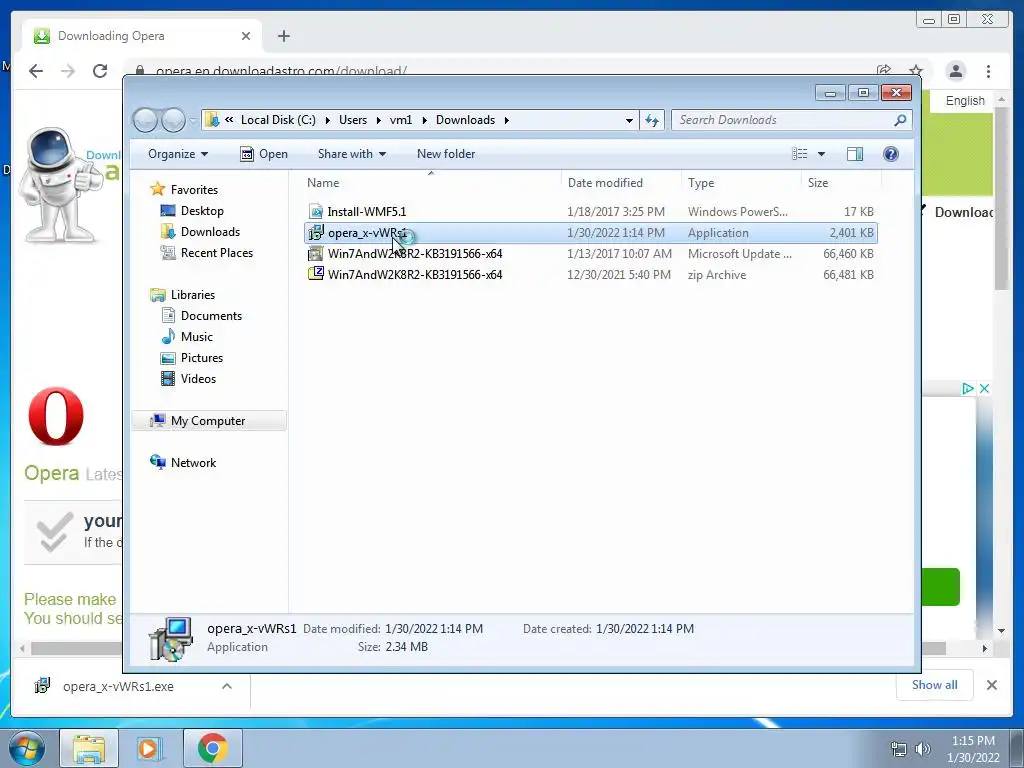Open a new Chrome tab
1024x768 pixels.
tap(283, 36)
